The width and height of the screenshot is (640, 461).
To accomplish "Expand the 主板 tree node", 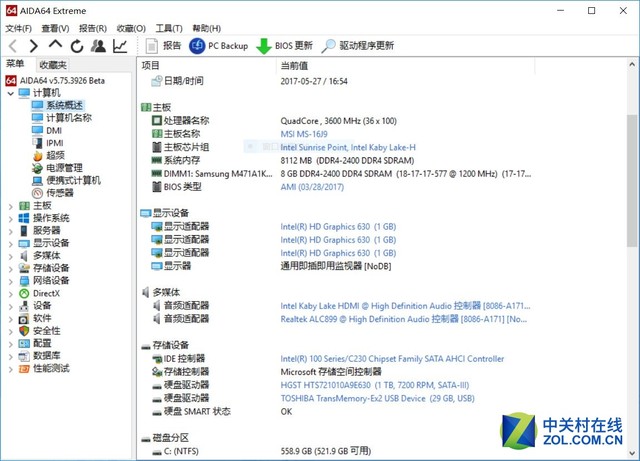I will [11, 207].
